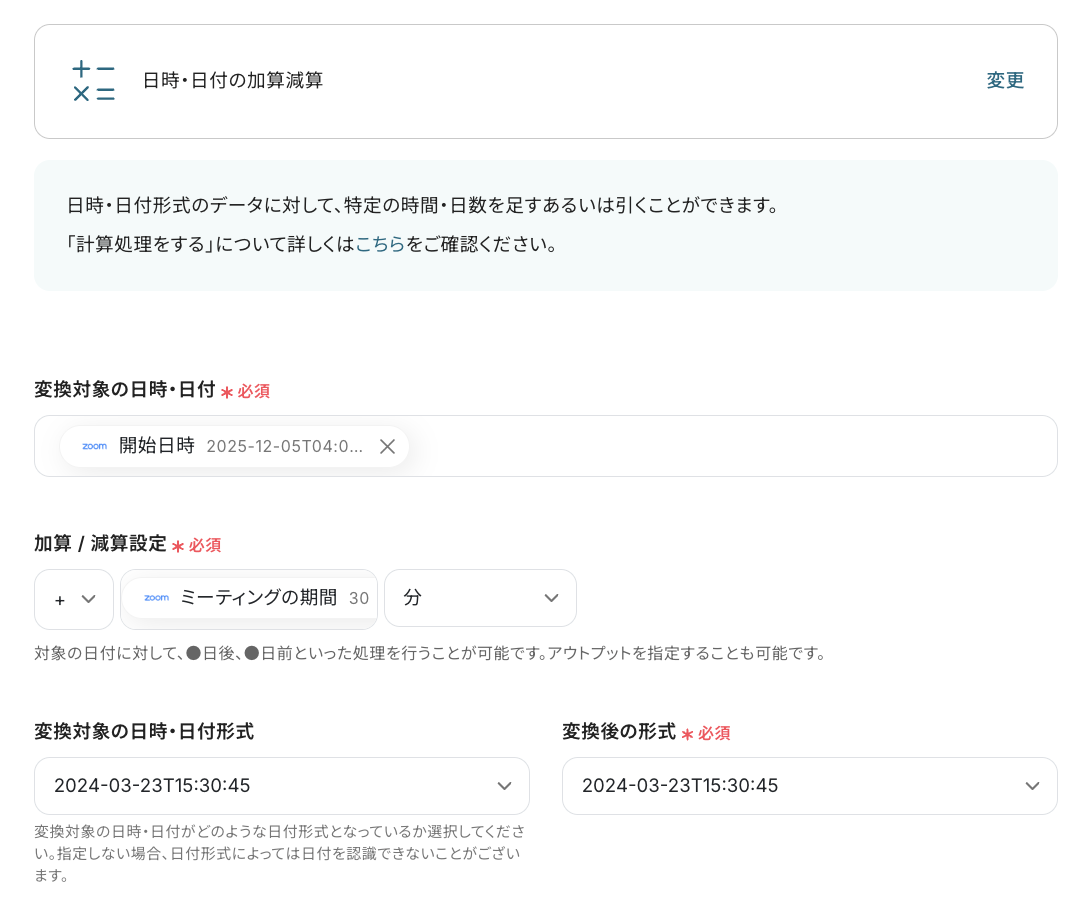Expand the 分 time unit dropdown

pyautogui.click(x=479, y=598)
